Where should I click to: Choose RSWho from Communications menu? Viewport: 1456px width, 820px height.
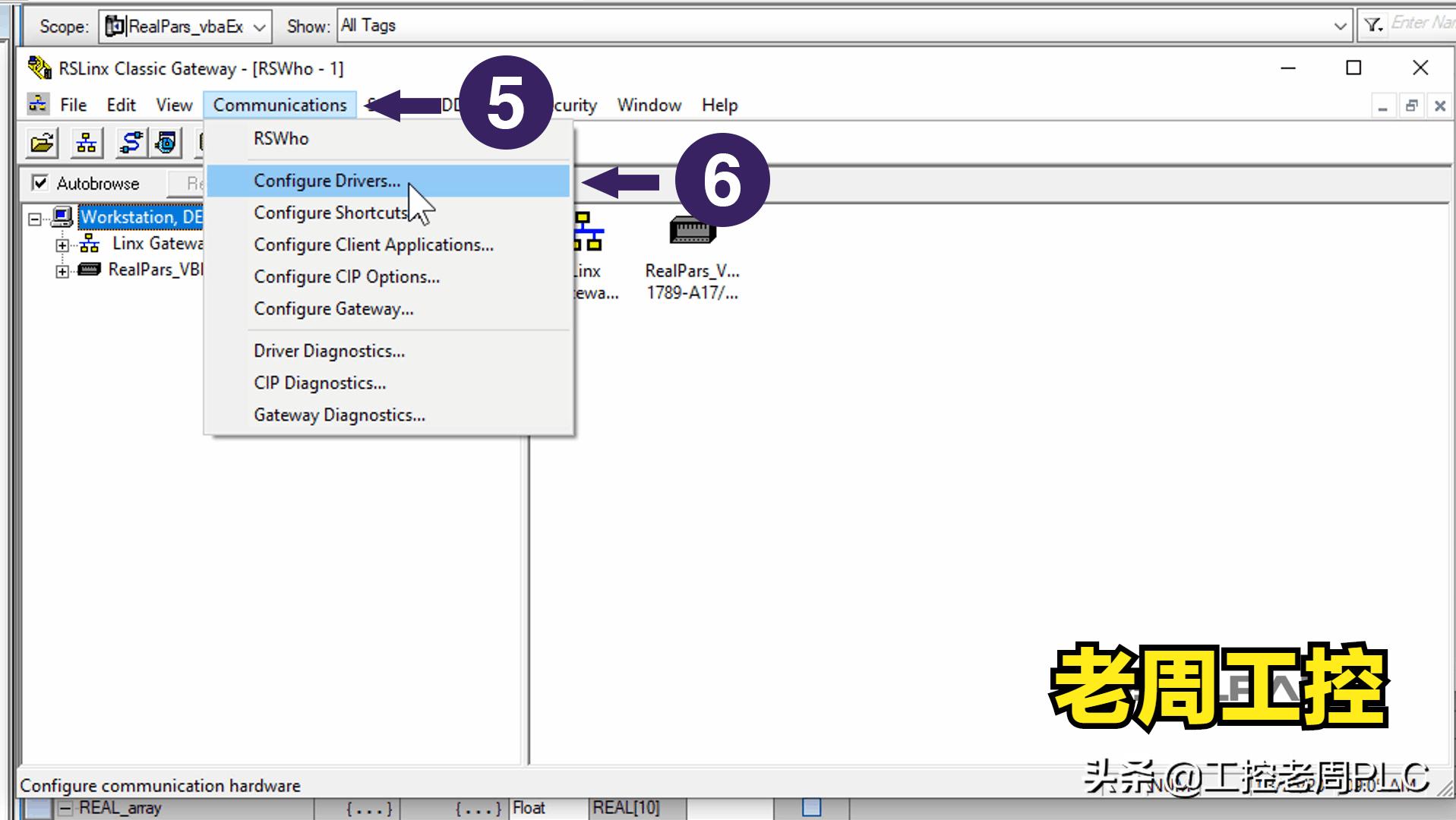click(x=388, y=139)
